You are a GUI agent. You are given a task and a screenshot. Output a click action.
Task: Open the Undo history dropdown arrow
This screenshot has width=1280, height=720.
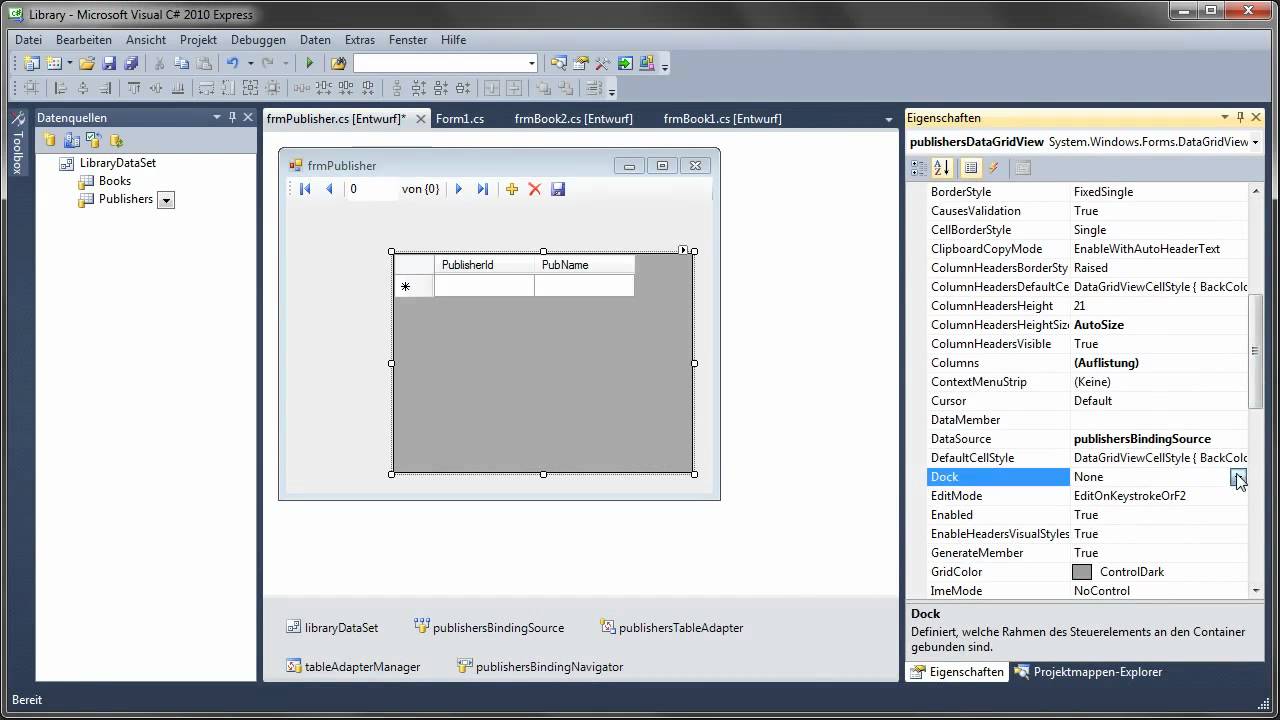250,63
